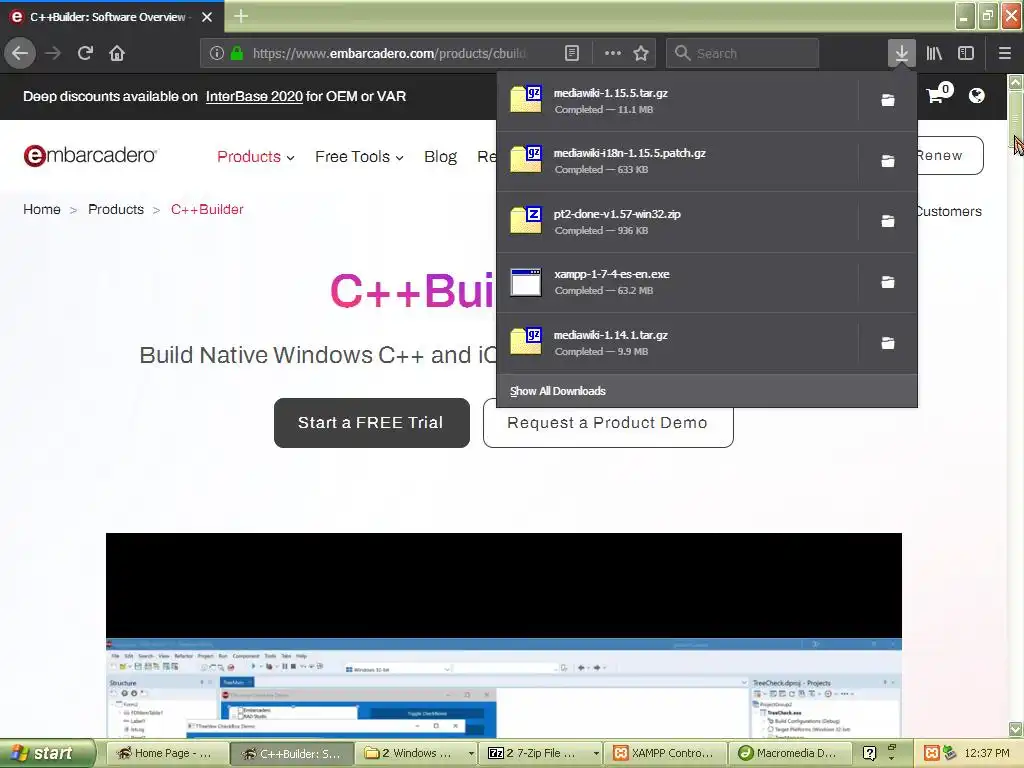Open downloaded file mediawiki-1.15.5.tar.gz
The width and height of the screenshot is (1024, 768).
678,101
